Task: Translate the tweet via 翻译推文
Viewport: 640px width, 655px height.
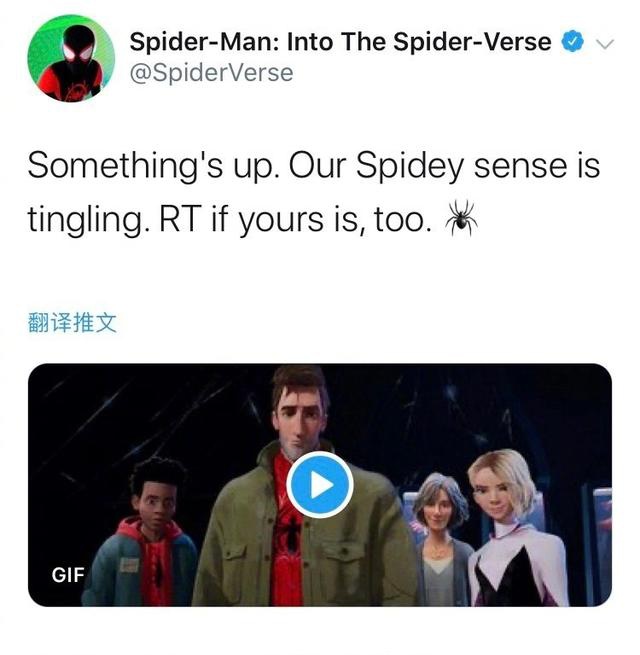Action: [x=75, y=323]
